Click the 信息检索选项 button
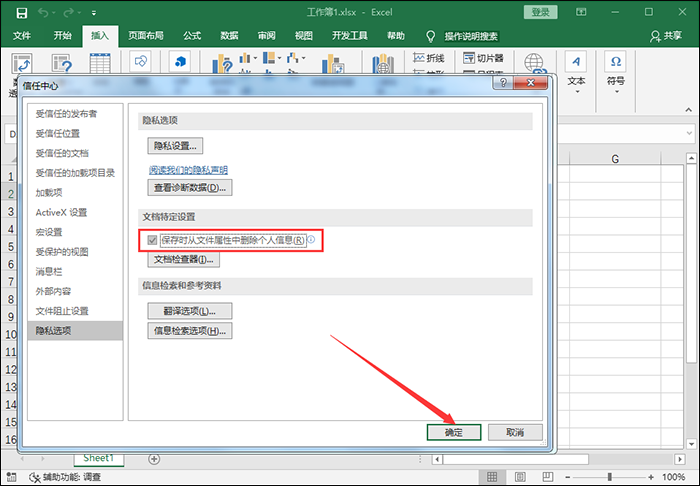 pos(190,331)
